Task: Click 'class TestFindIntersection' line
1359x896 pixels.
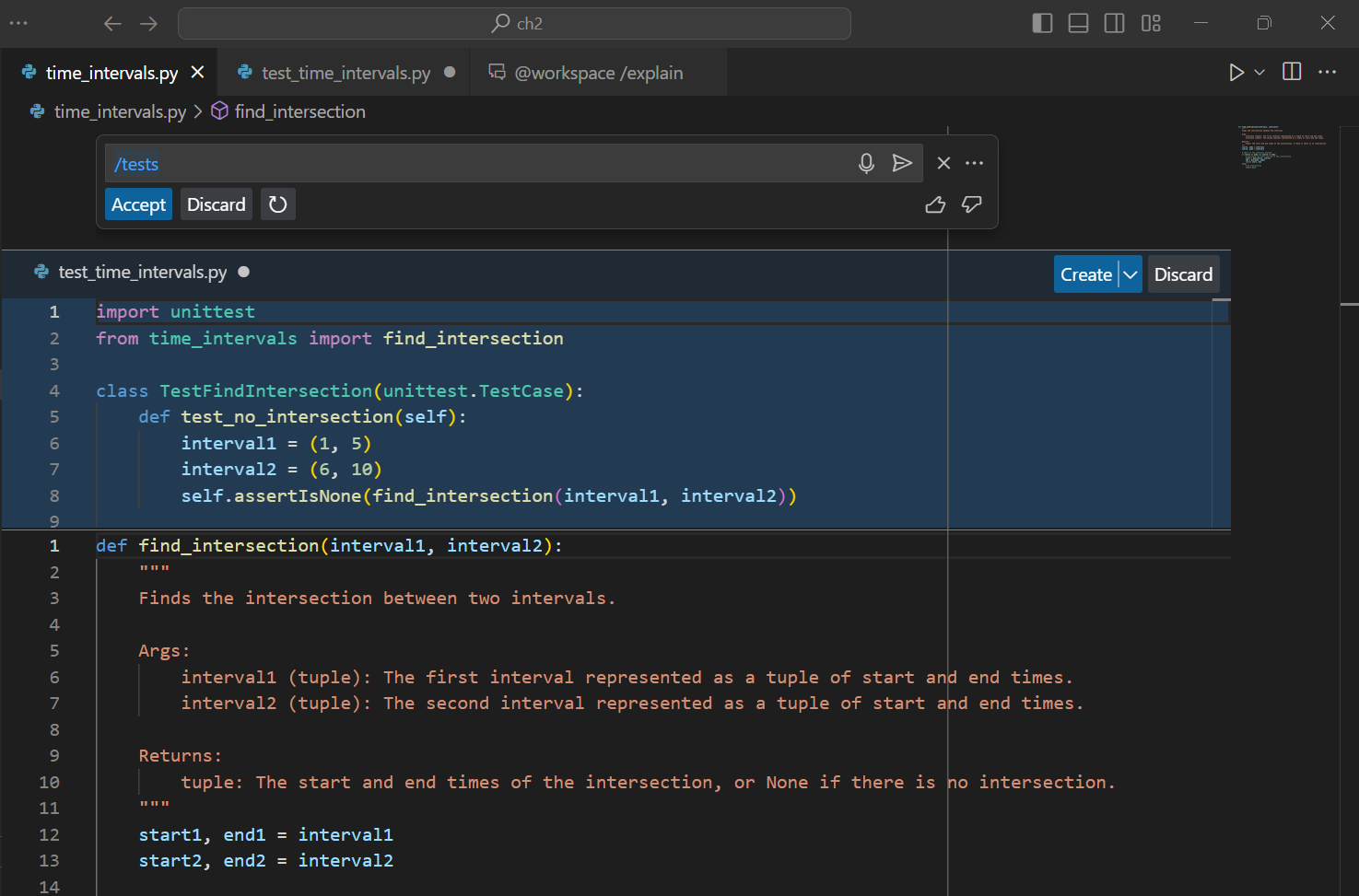Action: (x=339, y=391)
